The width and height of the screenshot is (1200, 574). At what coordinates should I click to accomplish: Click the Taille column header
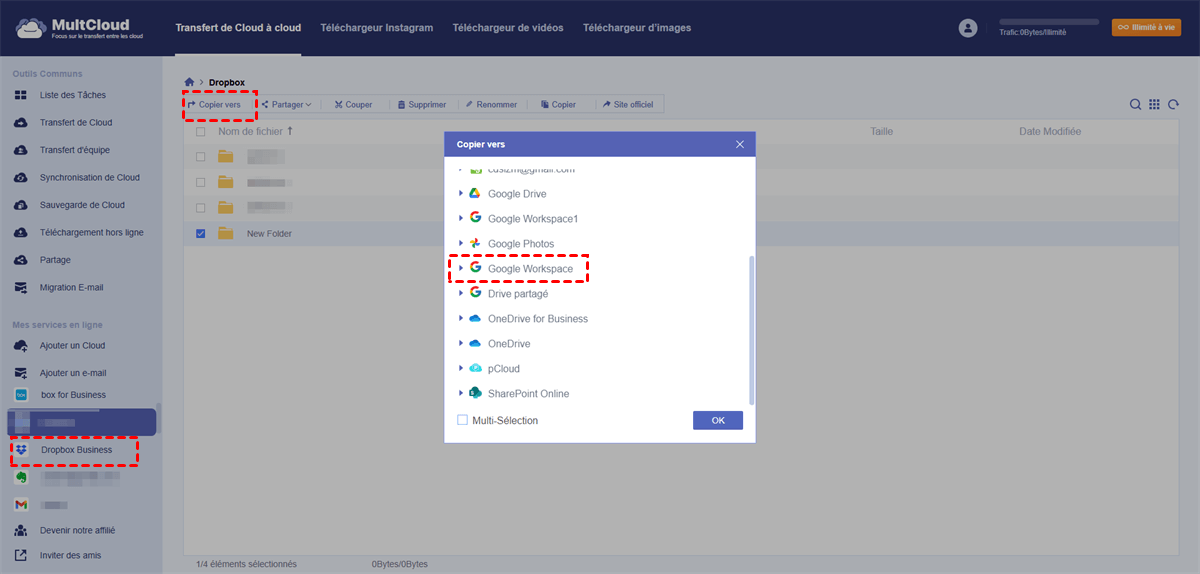click(x=881, y=131)
